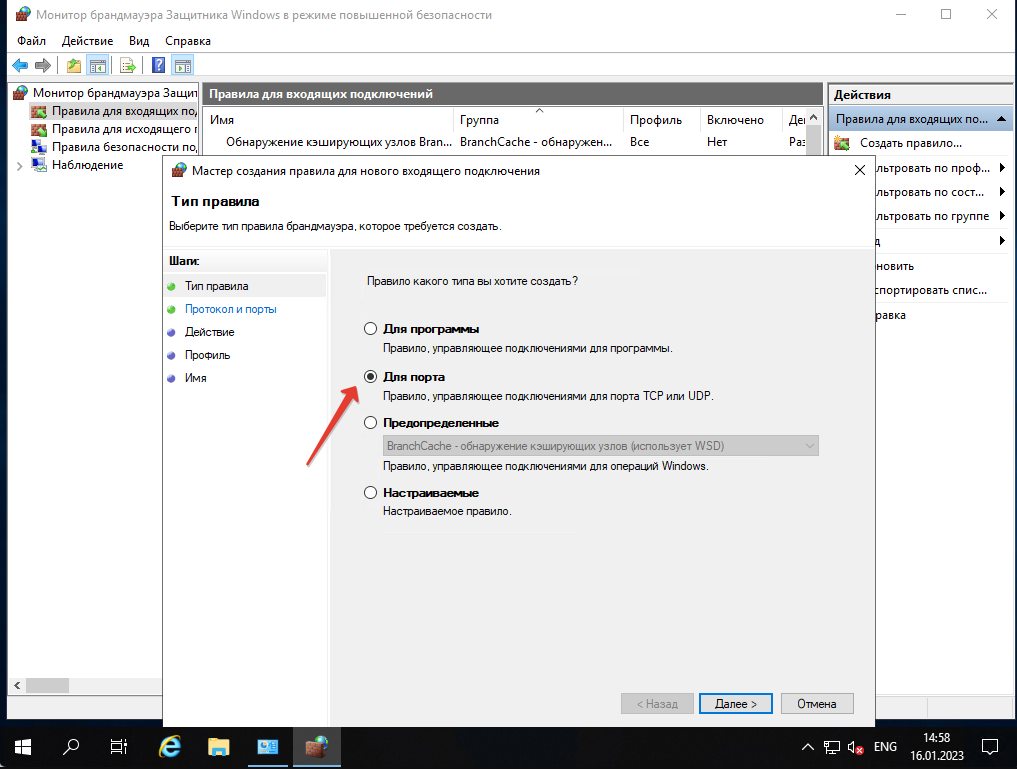
Task: Select the BranchCache rule row in the list
Action: coord(505,142)
